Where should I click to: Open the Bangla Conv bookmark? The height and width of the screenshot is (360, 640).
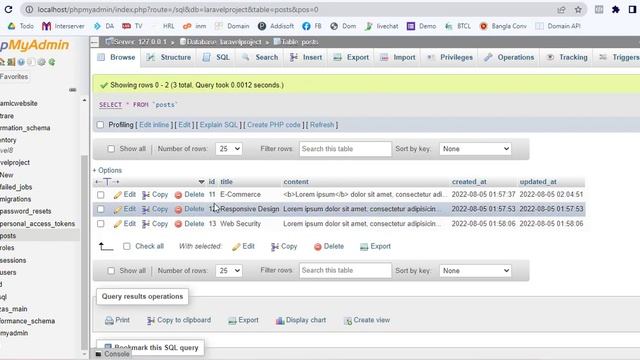(503, 26)
